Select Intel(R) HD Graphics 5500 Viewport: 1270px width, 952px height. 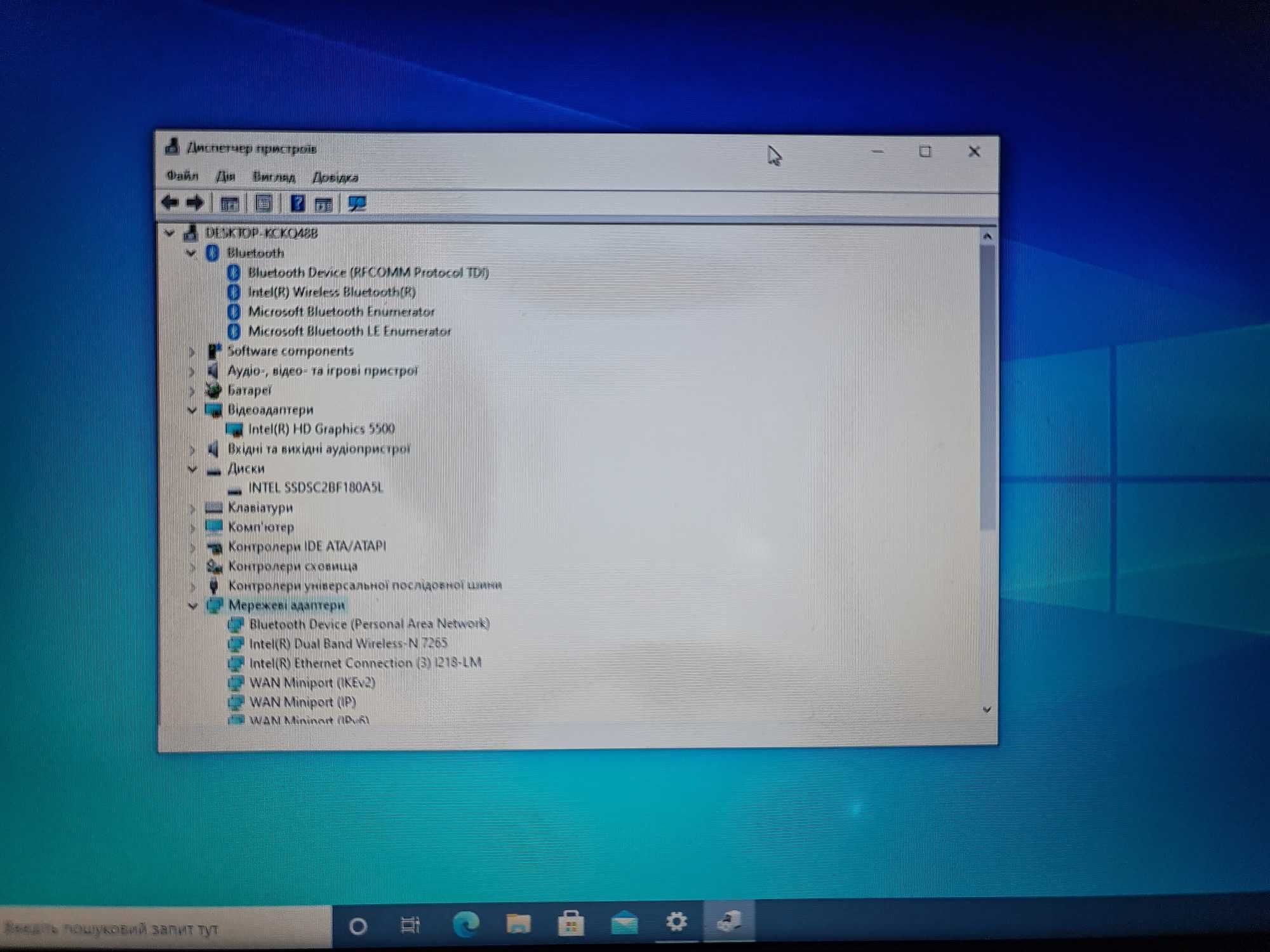click(321, 429)
